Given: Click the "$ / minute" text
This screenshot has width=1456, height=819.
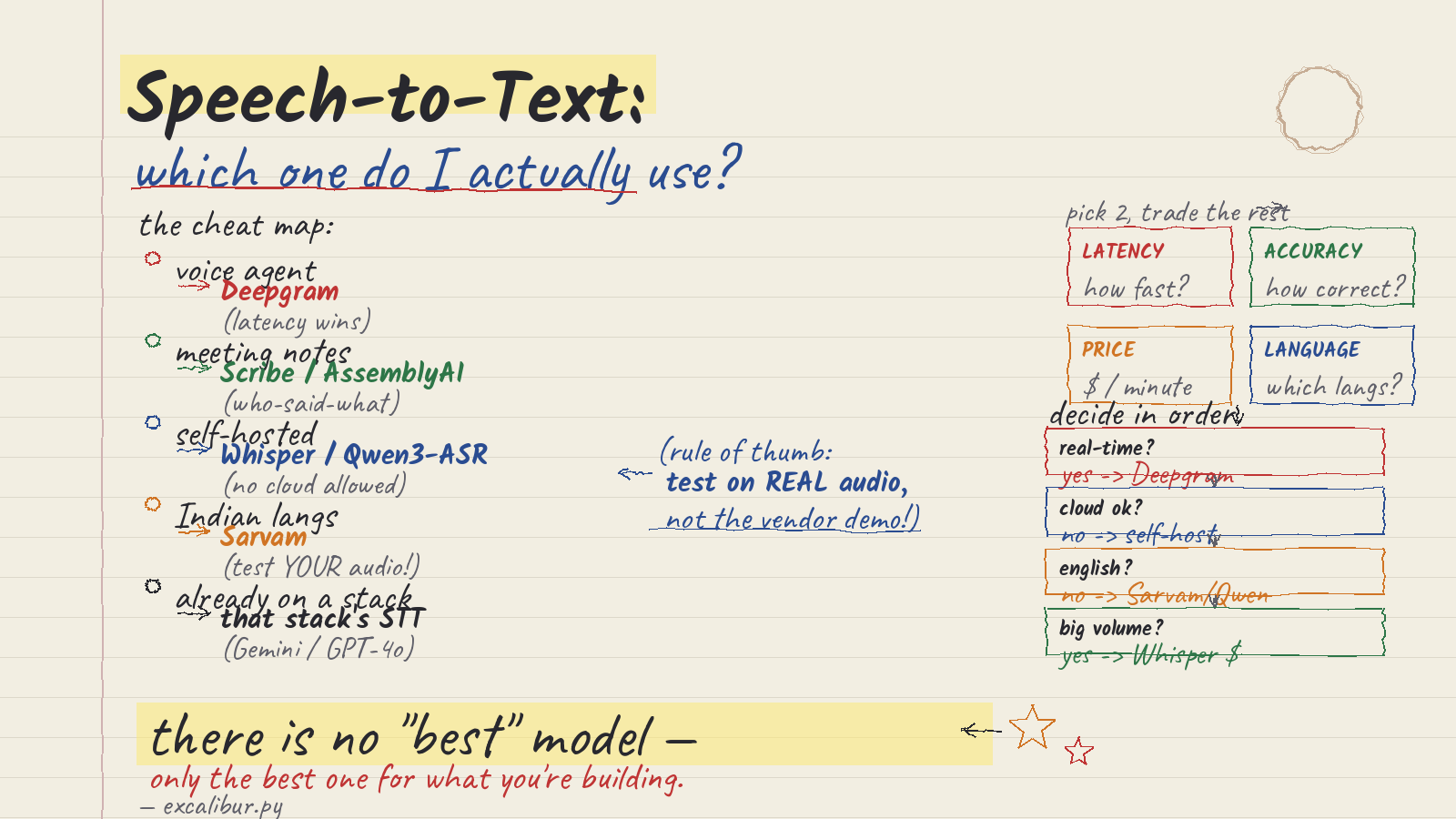Looking at the screenshot, I should point(1138,388).
